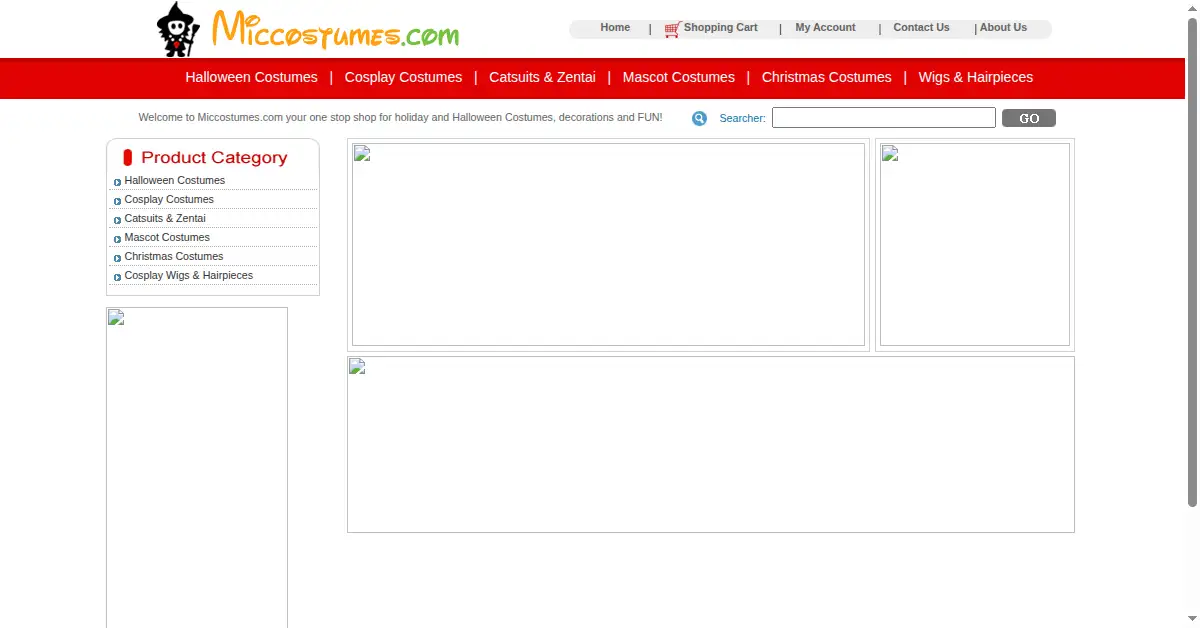Click the magnifier search icon
Viewport: 1200px width, 628px height.
pos(699,118)
